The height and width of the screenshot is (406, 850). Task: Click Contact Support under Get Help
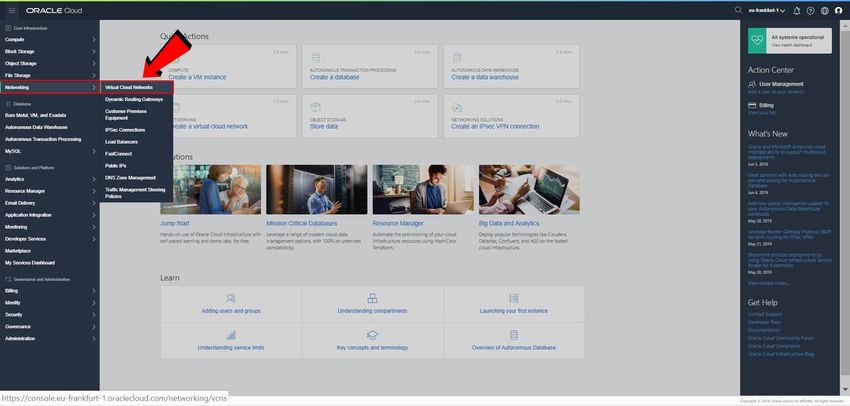point(765,314)
